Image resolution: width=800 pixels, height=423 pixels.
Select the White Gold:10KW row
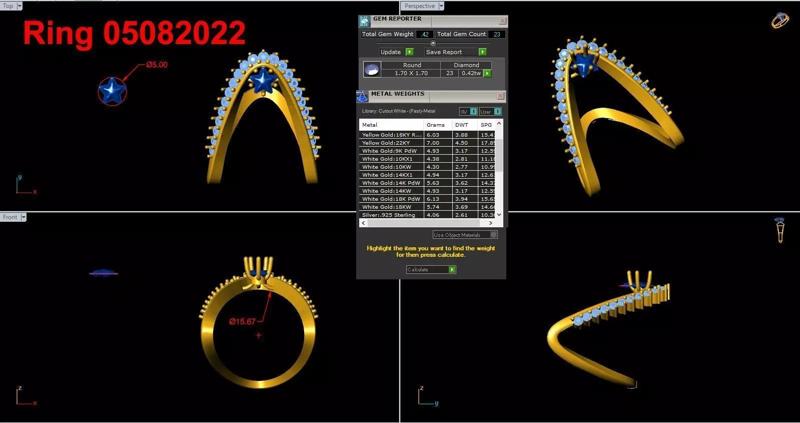pos(427,167)
